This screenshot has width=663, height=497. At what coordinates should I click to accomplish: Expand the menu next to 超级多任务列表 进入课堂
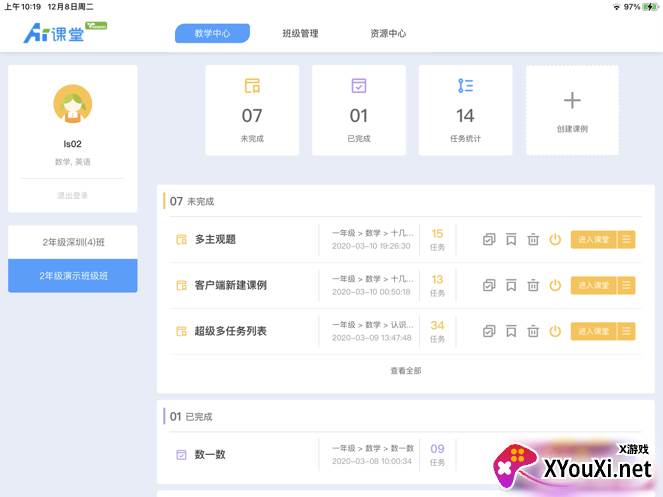point(626,331)
